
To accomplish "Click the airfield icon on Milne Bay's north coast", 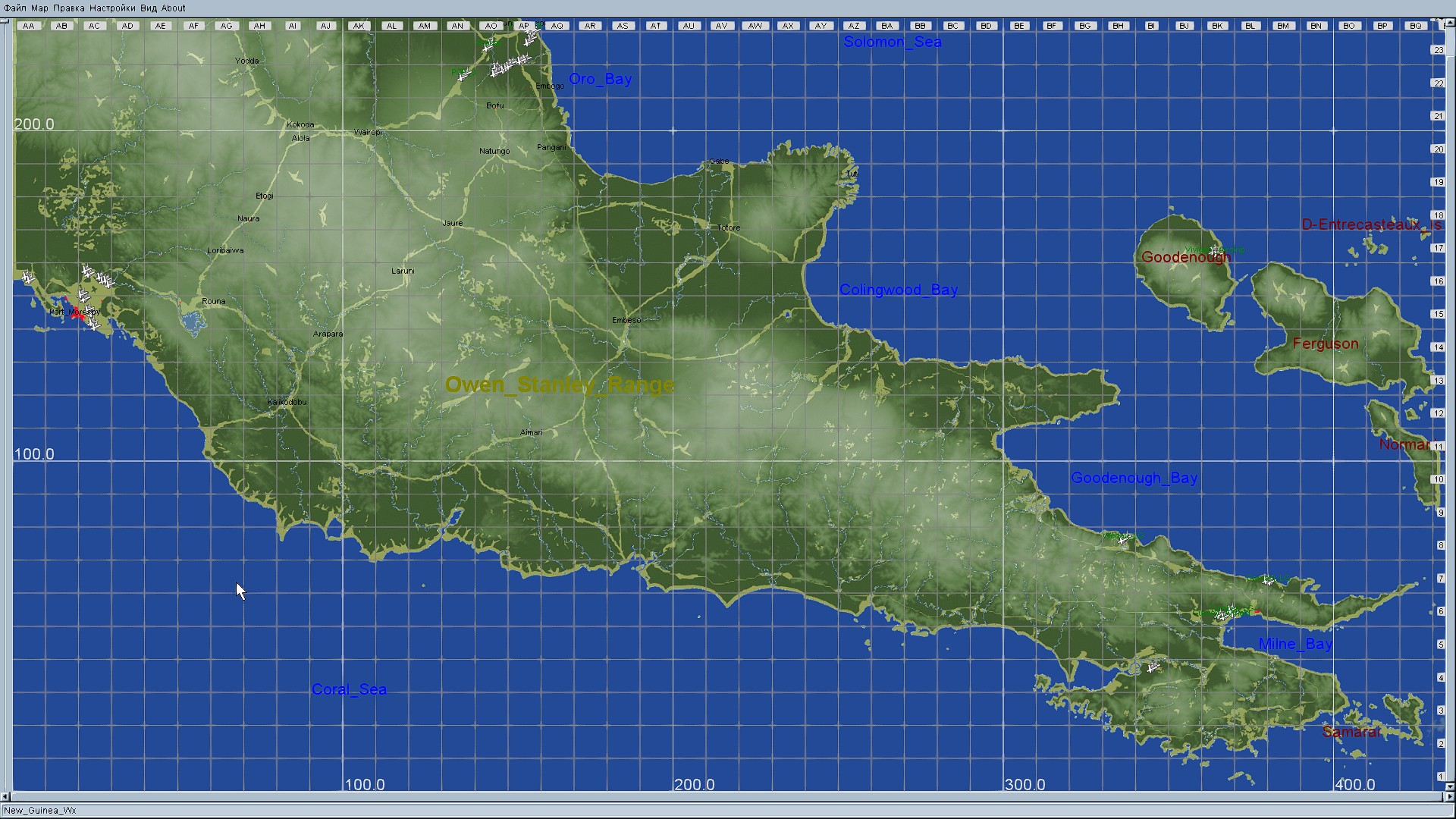I will [1269, 581].
